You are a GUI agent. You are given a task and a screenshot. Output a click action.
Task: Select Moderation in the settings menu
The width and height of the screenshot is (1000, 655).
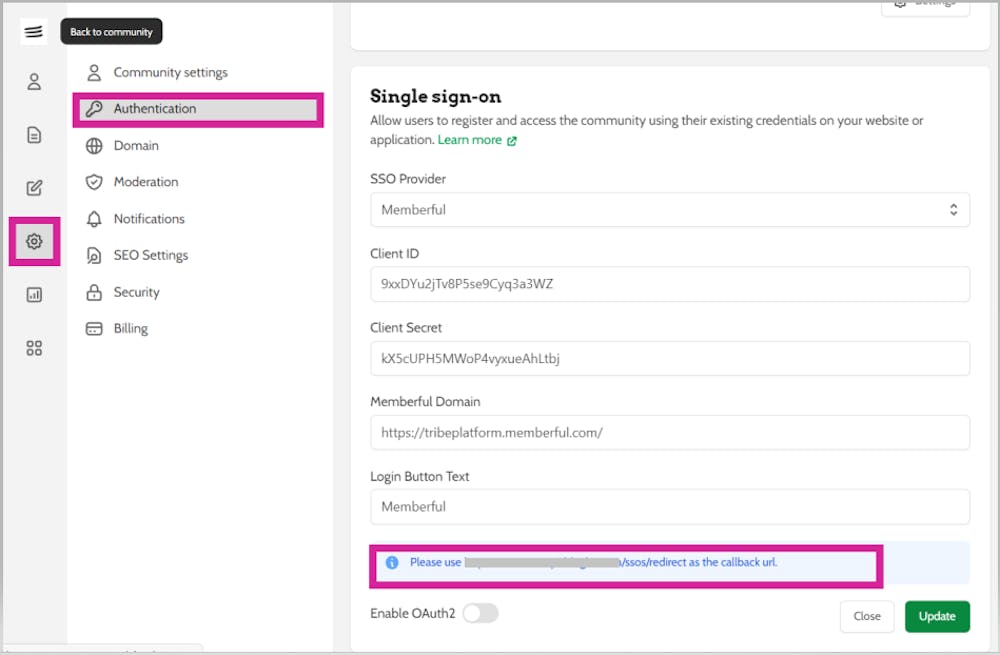(146, 182)
